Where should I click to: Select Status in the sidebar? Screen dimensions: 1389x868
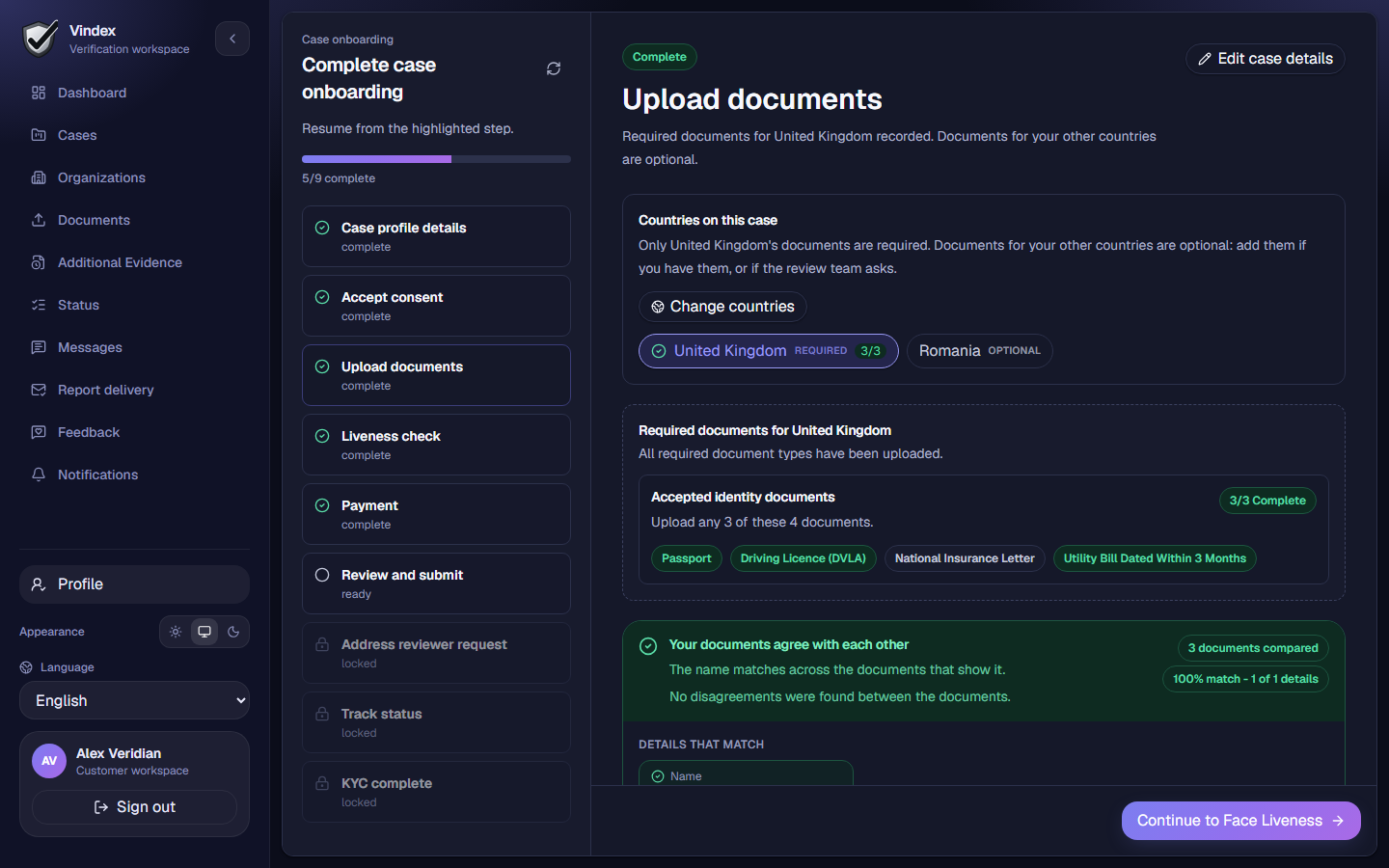click(x=134, y=305)
